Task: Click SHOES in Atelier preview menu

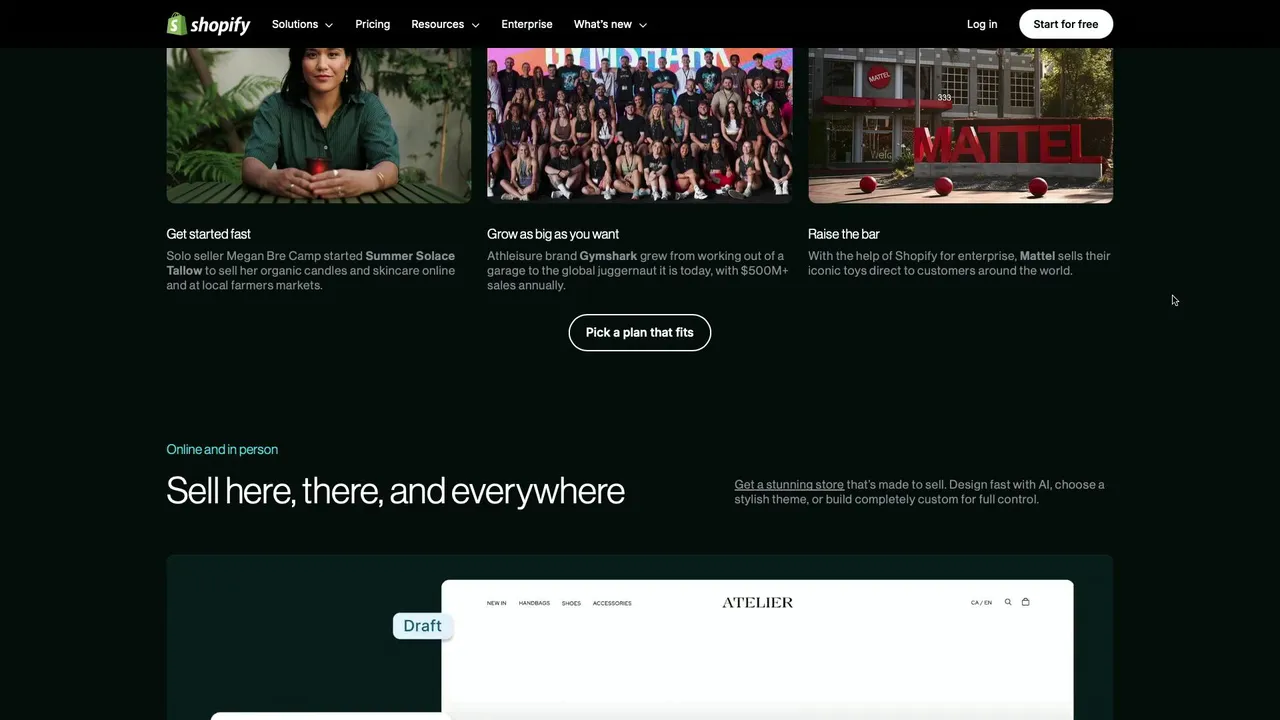Action: [571, 603]
